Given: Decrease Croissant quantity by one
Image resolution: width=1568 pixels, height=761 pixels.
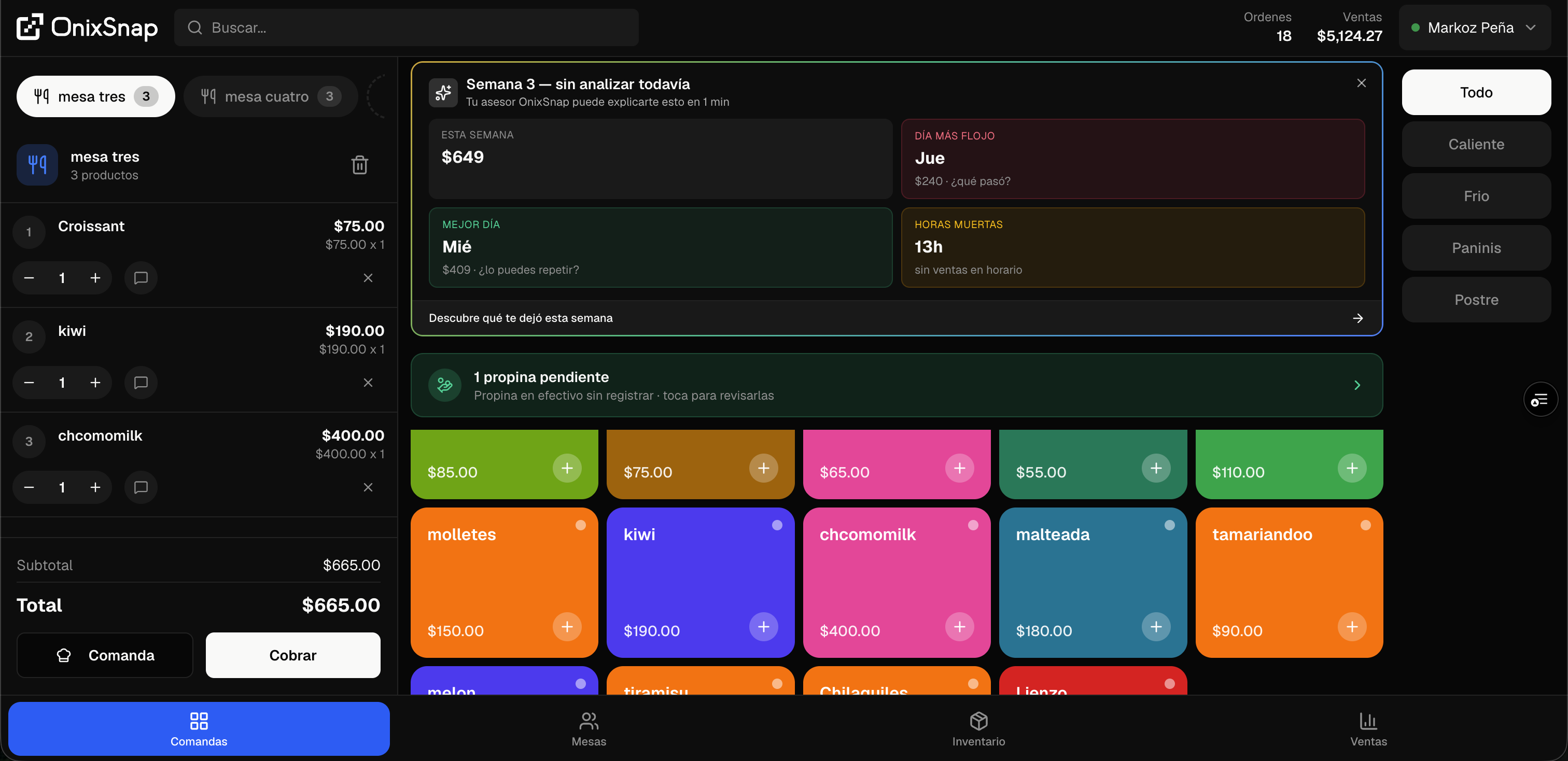Looking at the screenshot, I should click(29, 278).
